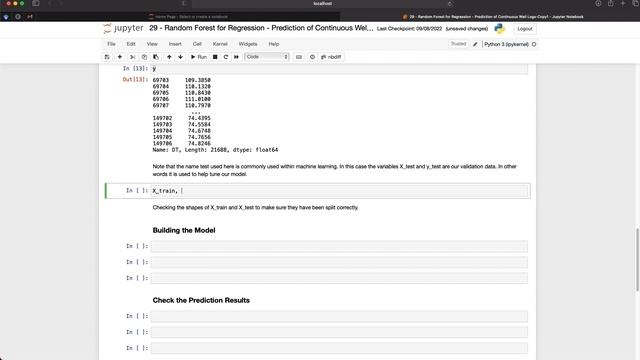Open the Edit menu
This screenshot has width=640, height=360.
[x=131, y=44]
